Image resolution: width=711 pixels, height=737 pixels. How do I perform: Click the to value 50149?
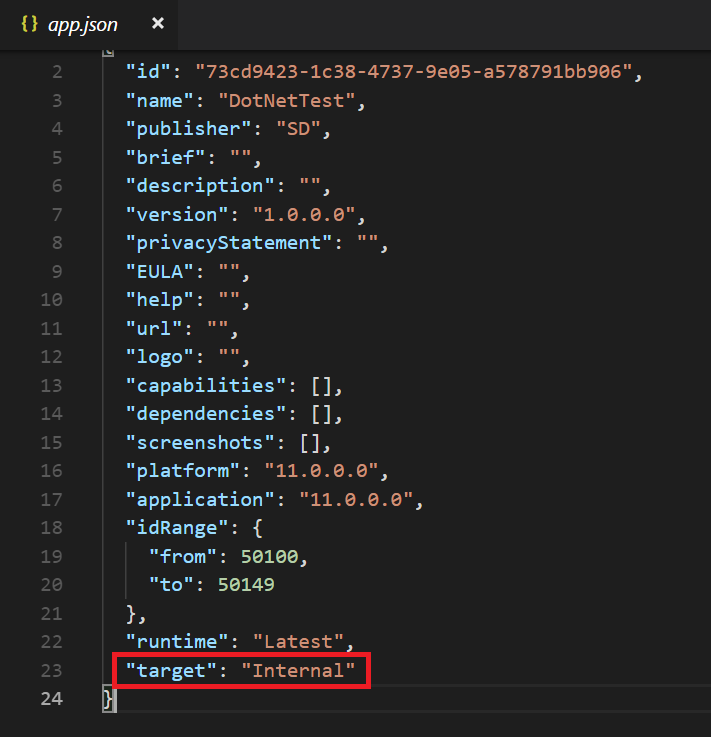coord(246,585)
